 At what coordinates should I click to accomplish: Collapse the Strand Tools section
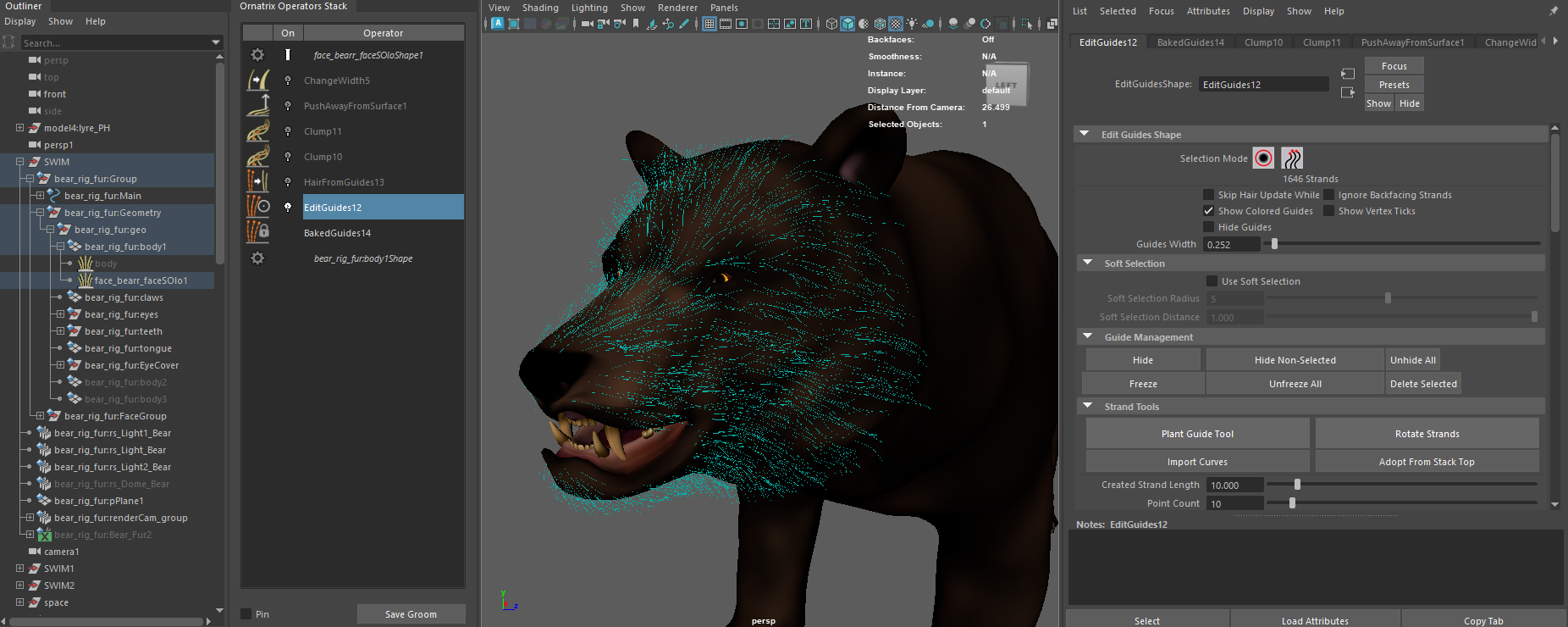point(1088,407)
